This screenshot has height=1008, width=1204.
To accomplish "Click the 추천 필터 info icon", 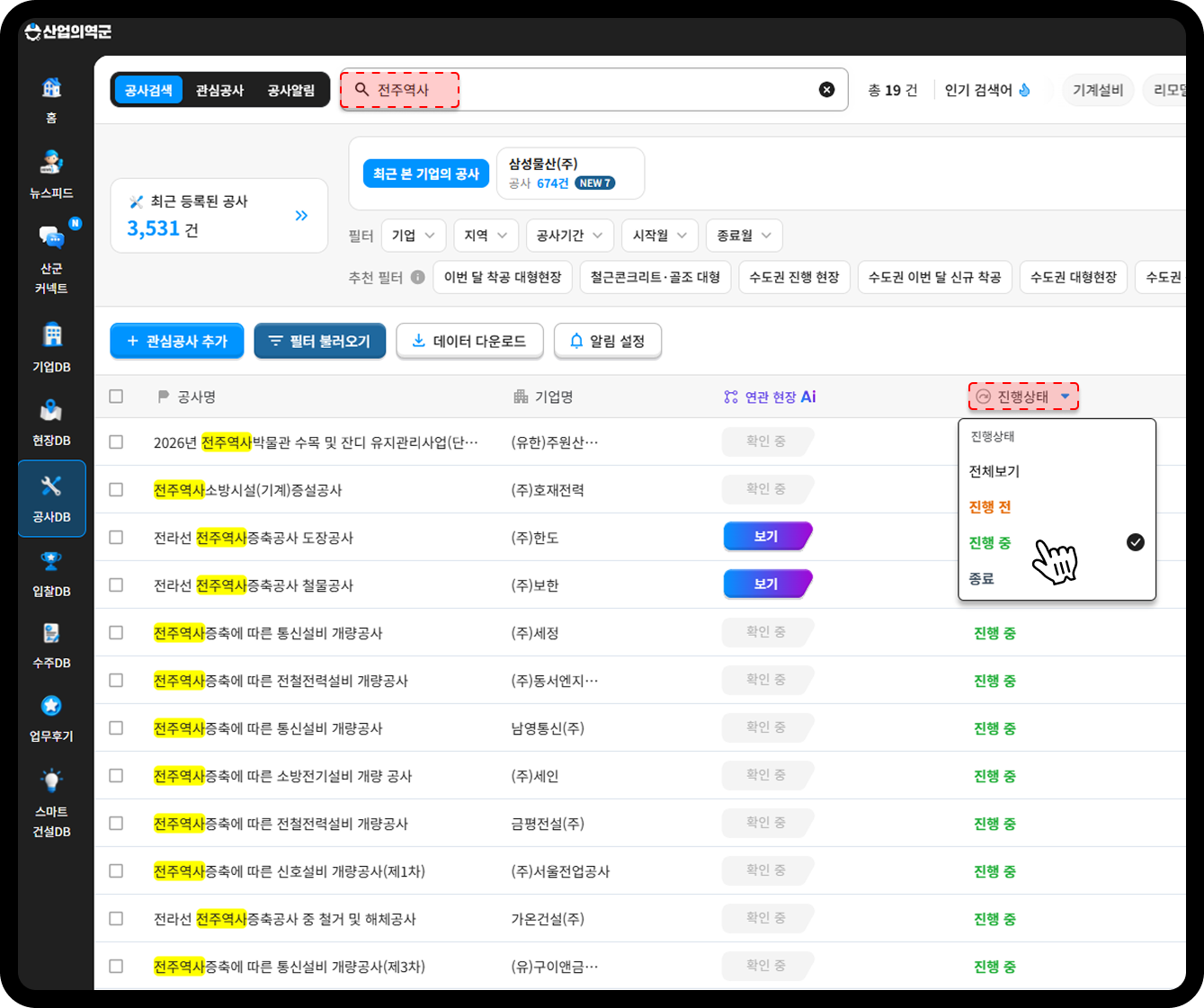I will pyautogui.click(x=418, y=277).
